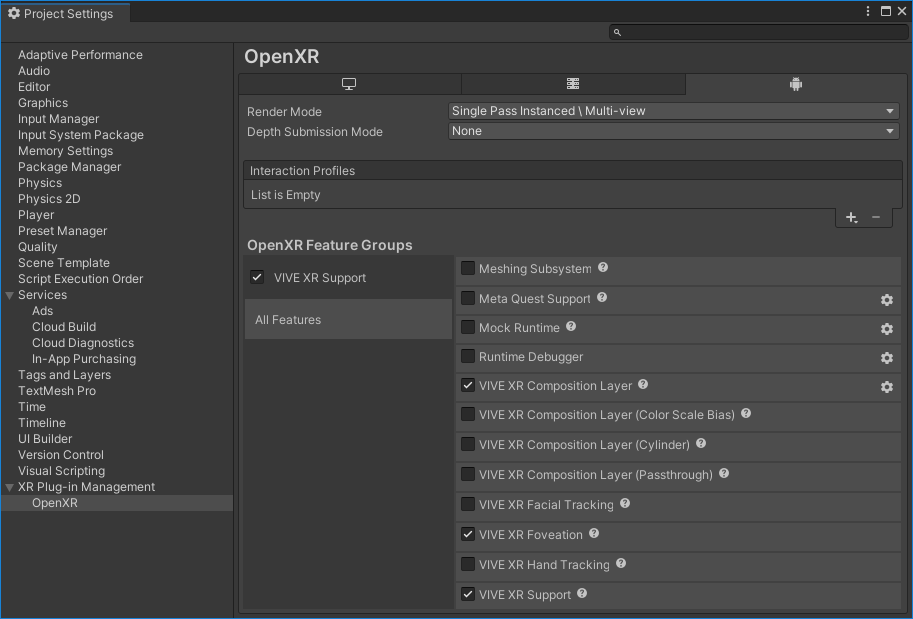Enable Composition Layer (Color Scale Bias) checkbox
913x619 pixels.
(468, 414)
